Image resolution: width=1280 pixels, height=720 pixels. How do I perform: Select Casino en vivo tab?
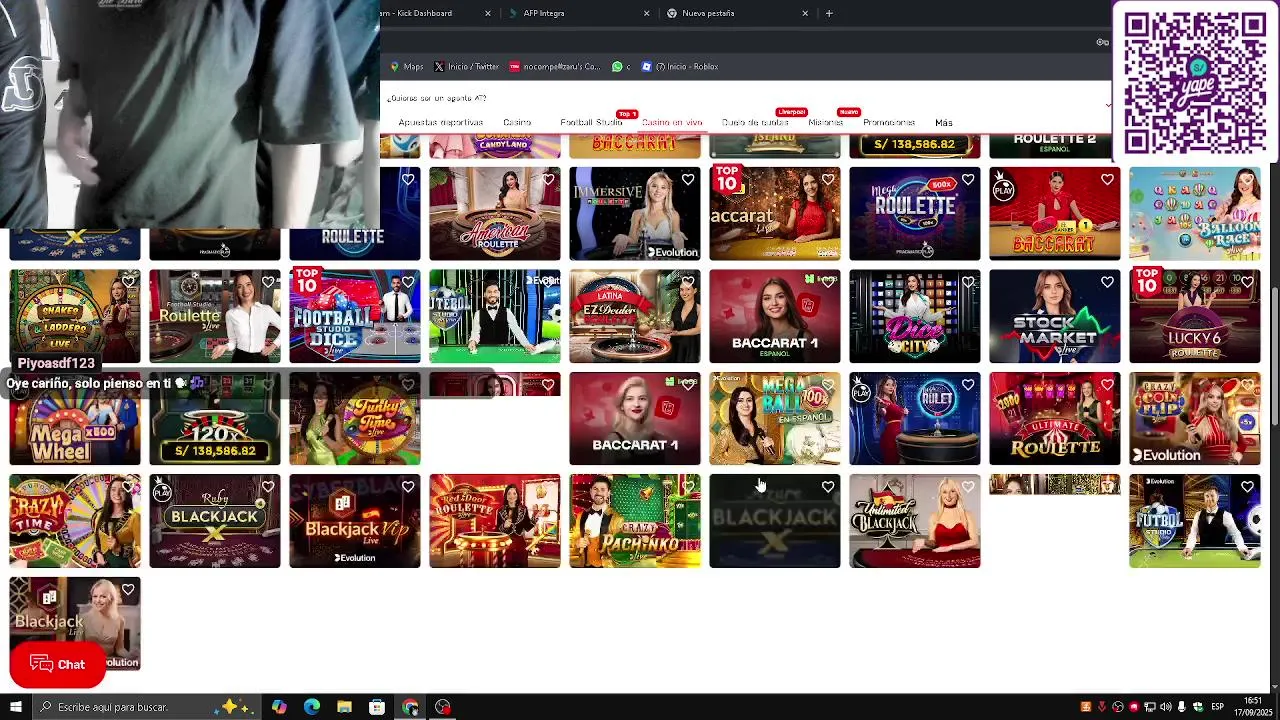tap(672, 122)
